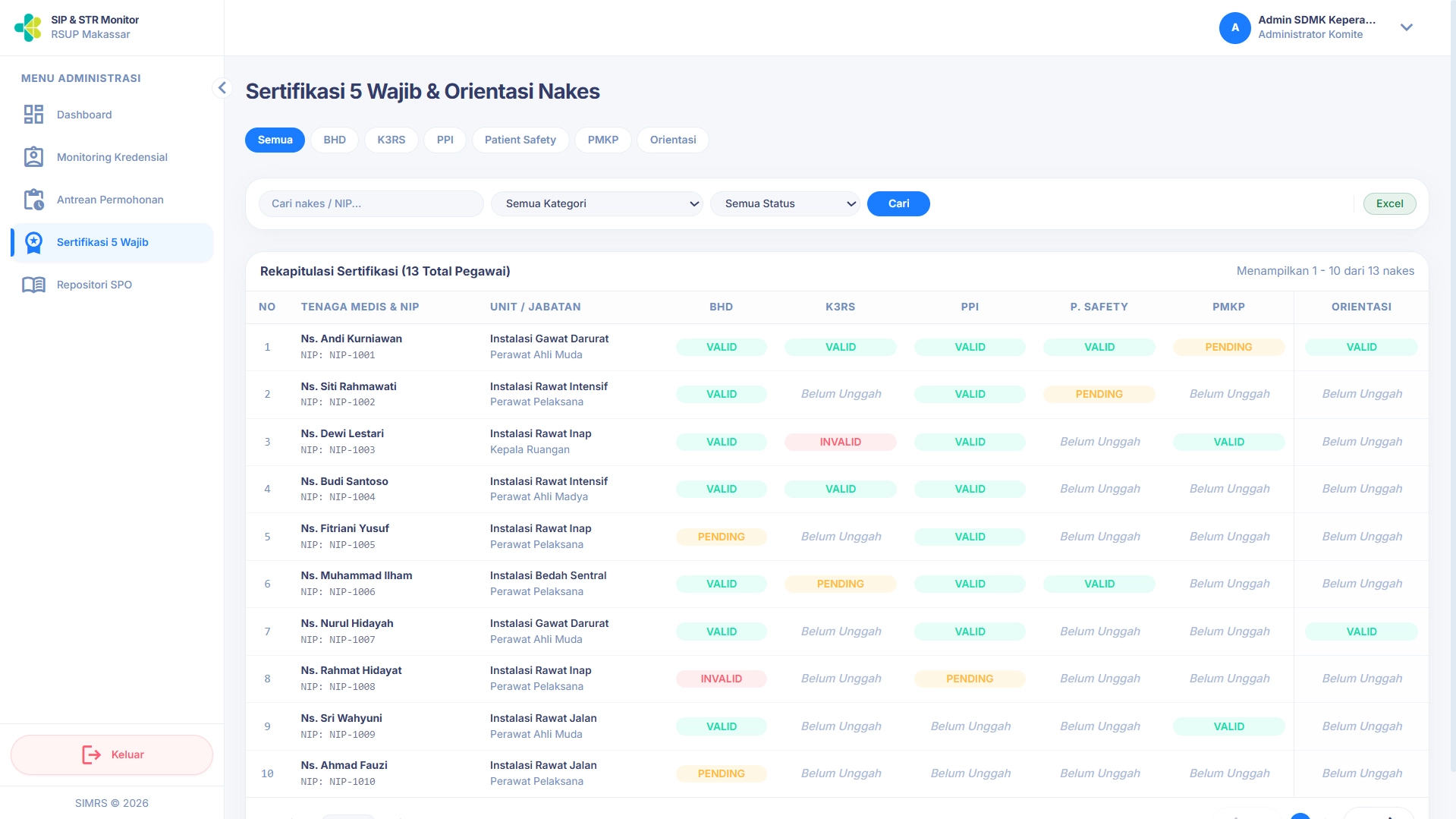Open the Semua Kategori dropdown
The height and width of the screenshot is (819, 1456).
coord(597,203)
